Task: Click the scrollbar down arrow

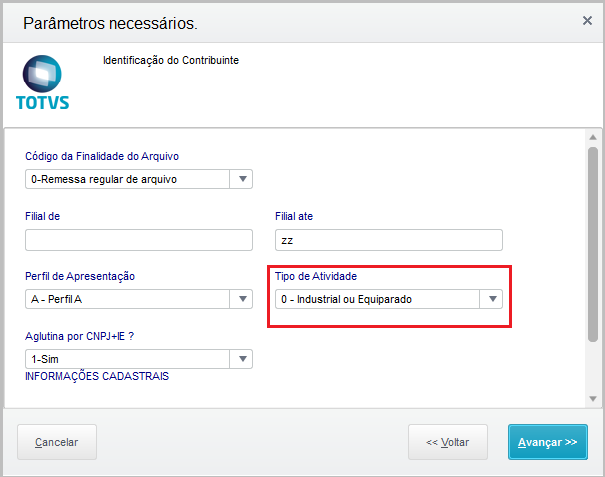Action: (592, 399)
